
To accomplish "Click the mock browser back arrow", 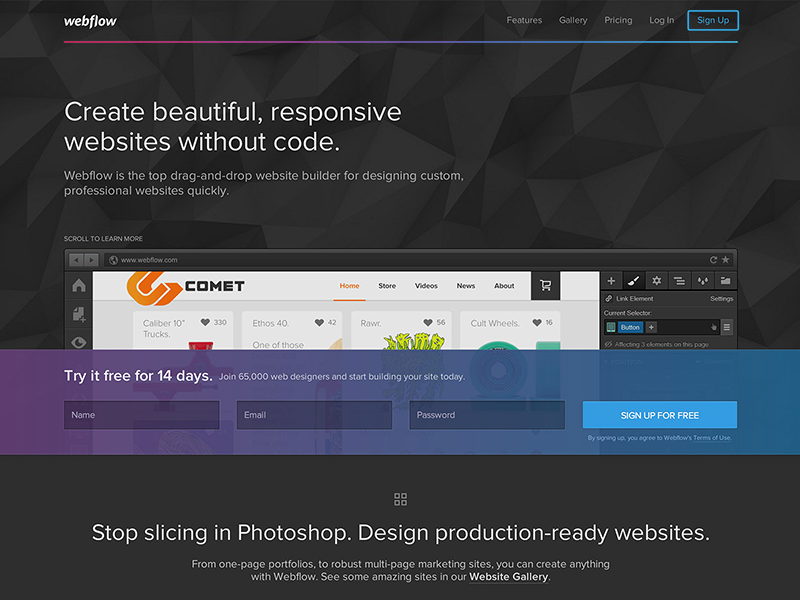I will [76, 260].
